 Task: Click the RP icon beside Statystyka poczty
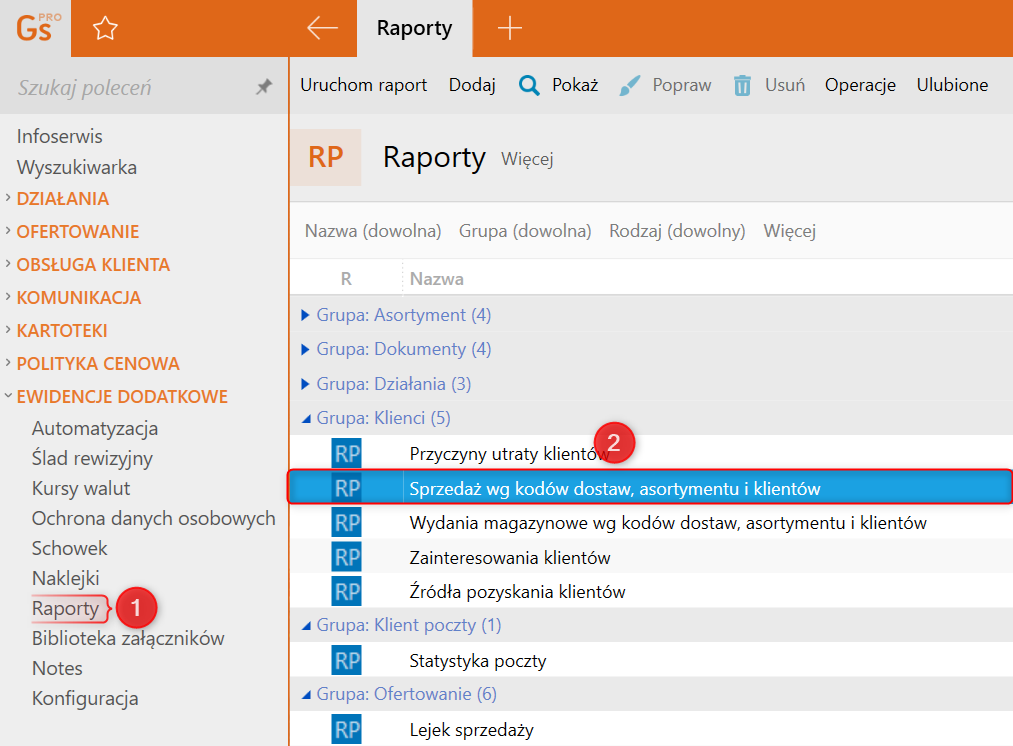pyautogui.click(x=346, y=661)
